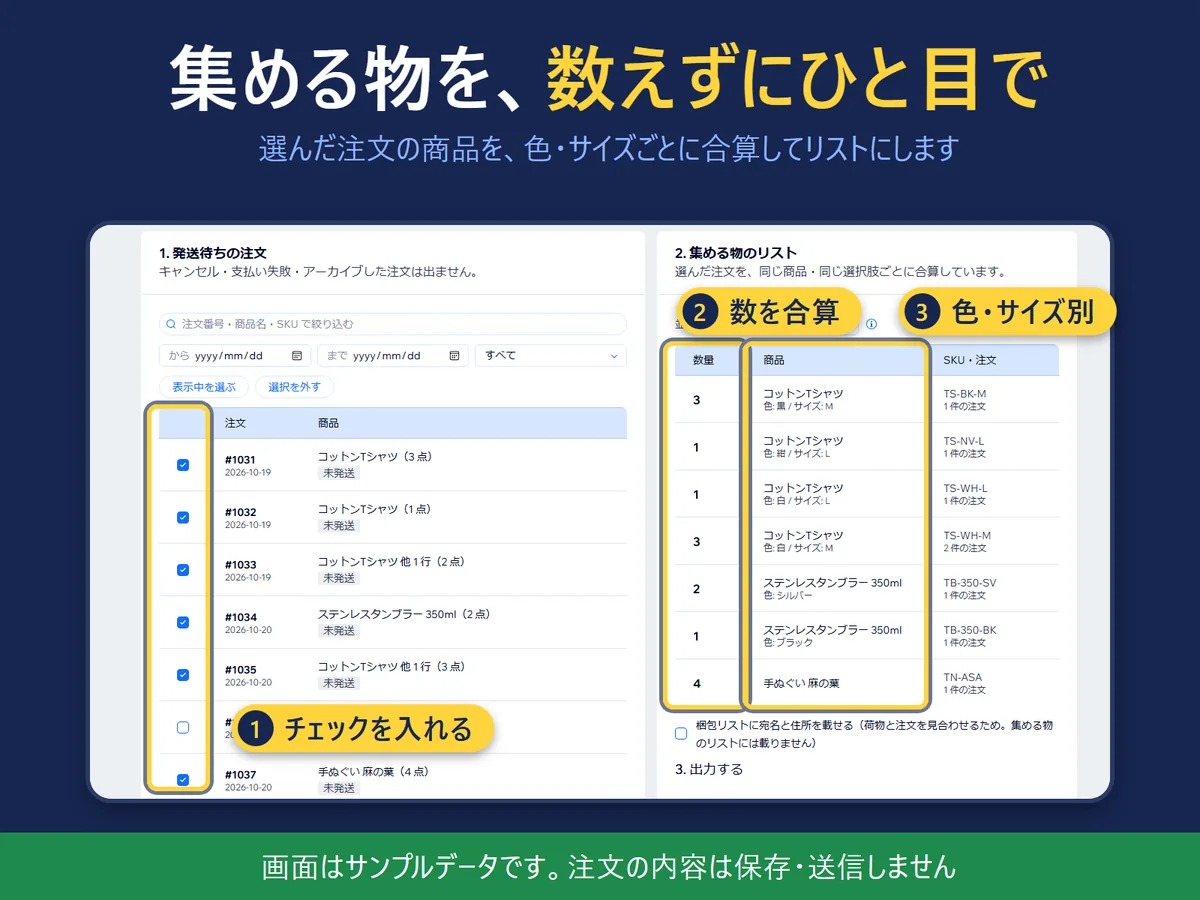Click the 3. 出力する section heading
The height and width of the screenshot is (900, 1200).
709,769
